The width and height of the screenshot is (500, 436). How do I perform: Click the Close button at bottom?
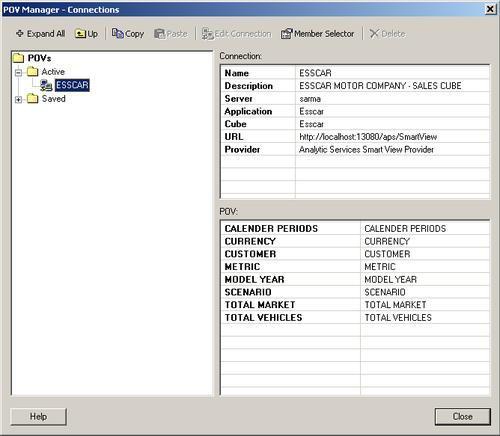pos(462,417)
